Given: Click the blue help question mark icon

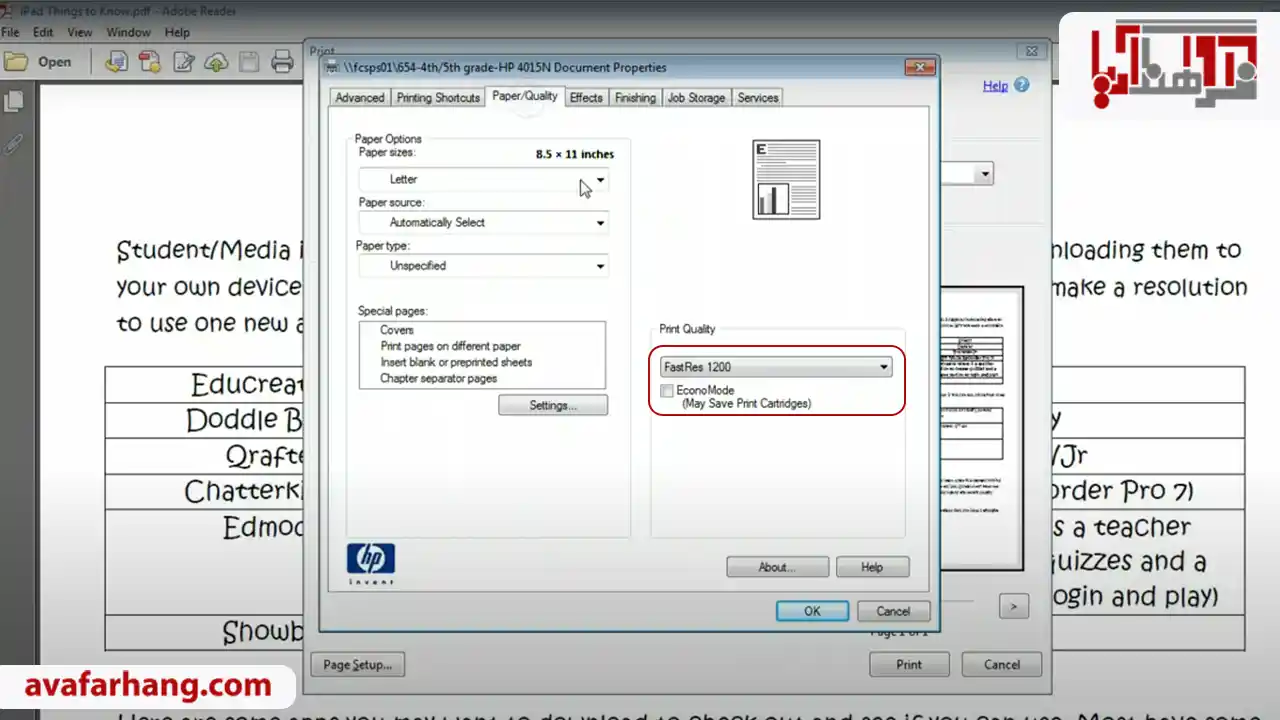Looking at the screenshot, I should coord(1021,86).
